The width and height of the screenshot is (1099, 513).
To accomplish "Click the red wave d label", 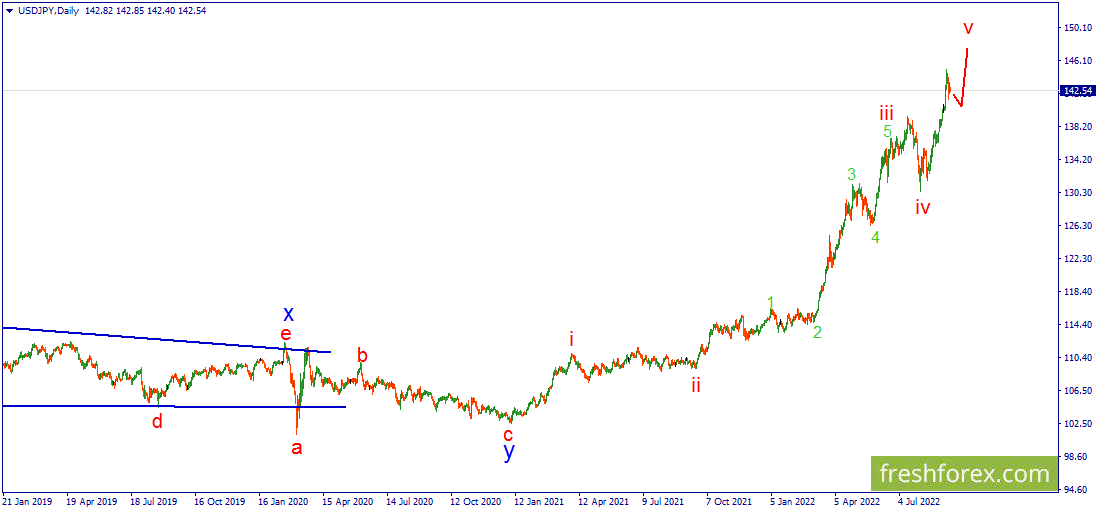I will click(157, 421).
